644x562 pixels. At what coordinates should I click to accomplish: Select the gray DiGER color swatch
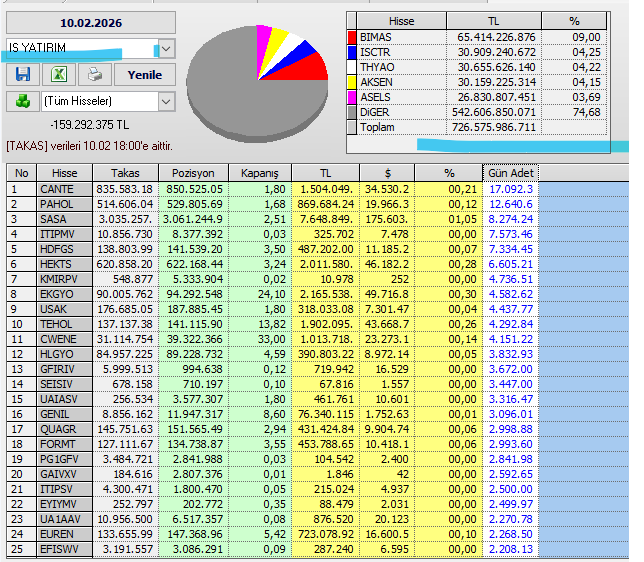[x=352, y=112]
